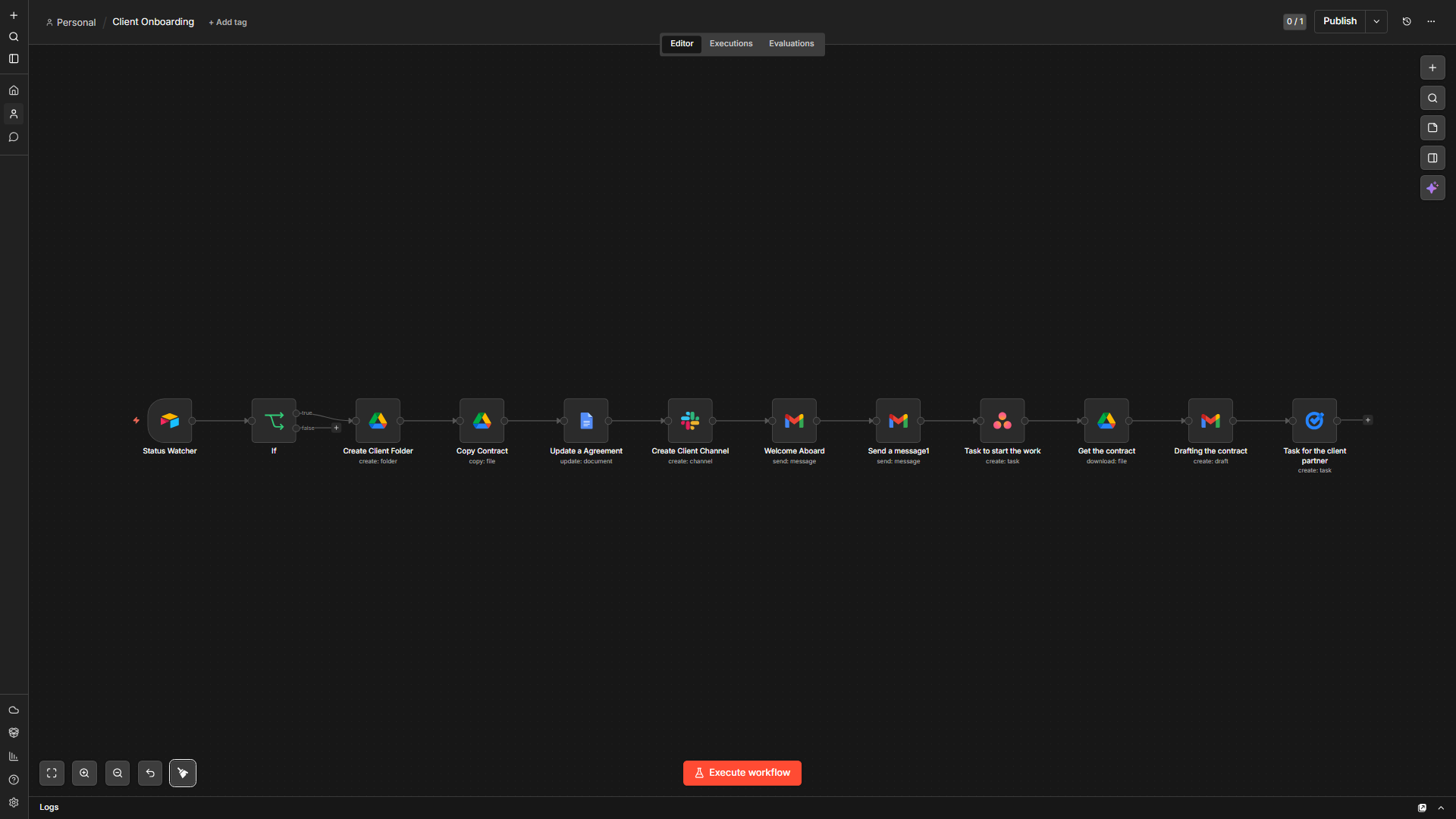Open settings gear in sidebar

14,802
